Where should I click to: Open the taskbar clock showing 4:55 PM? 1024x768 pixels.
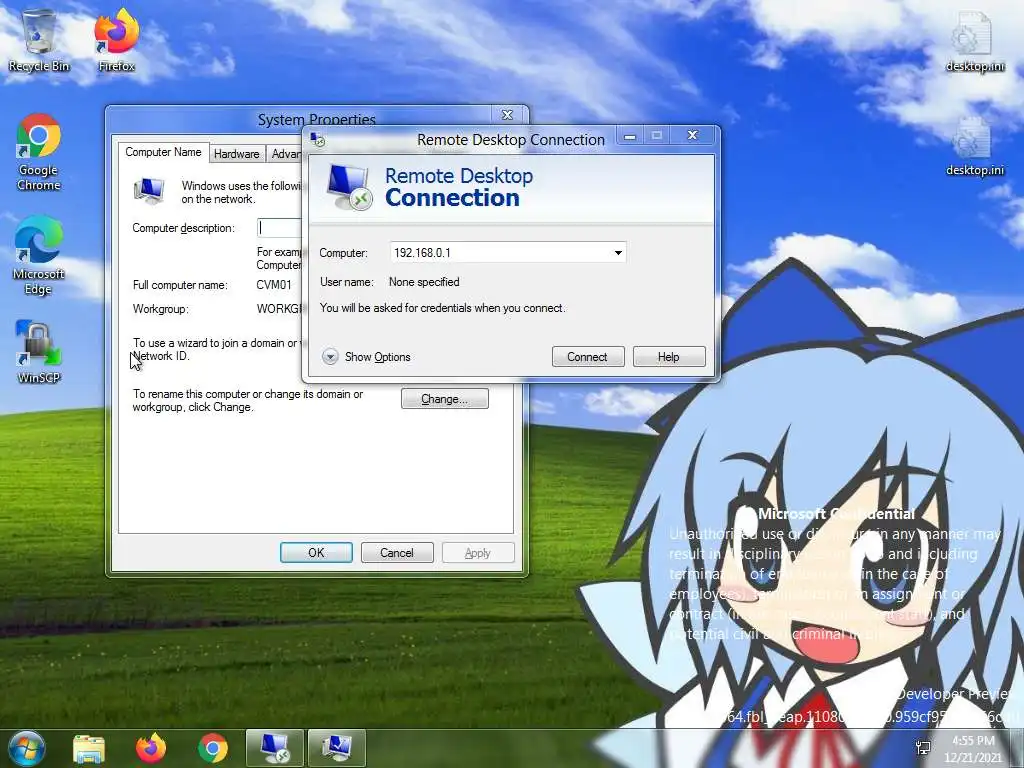coord(973,749)
